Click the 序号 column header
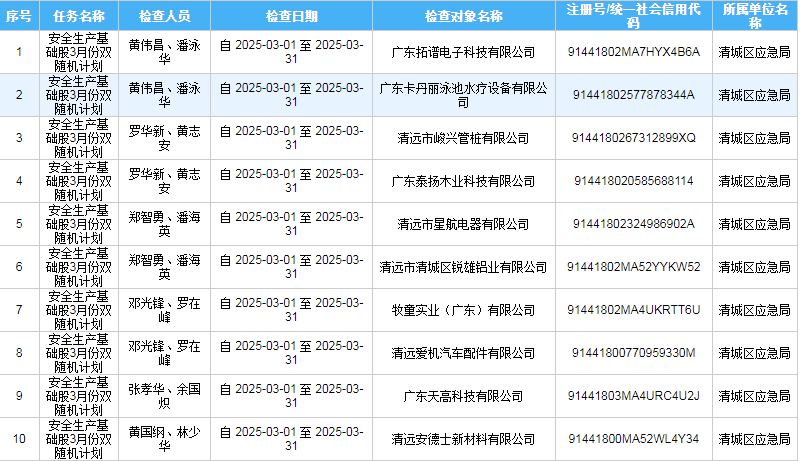Screen dimensions: 800x461 [19, 16]
